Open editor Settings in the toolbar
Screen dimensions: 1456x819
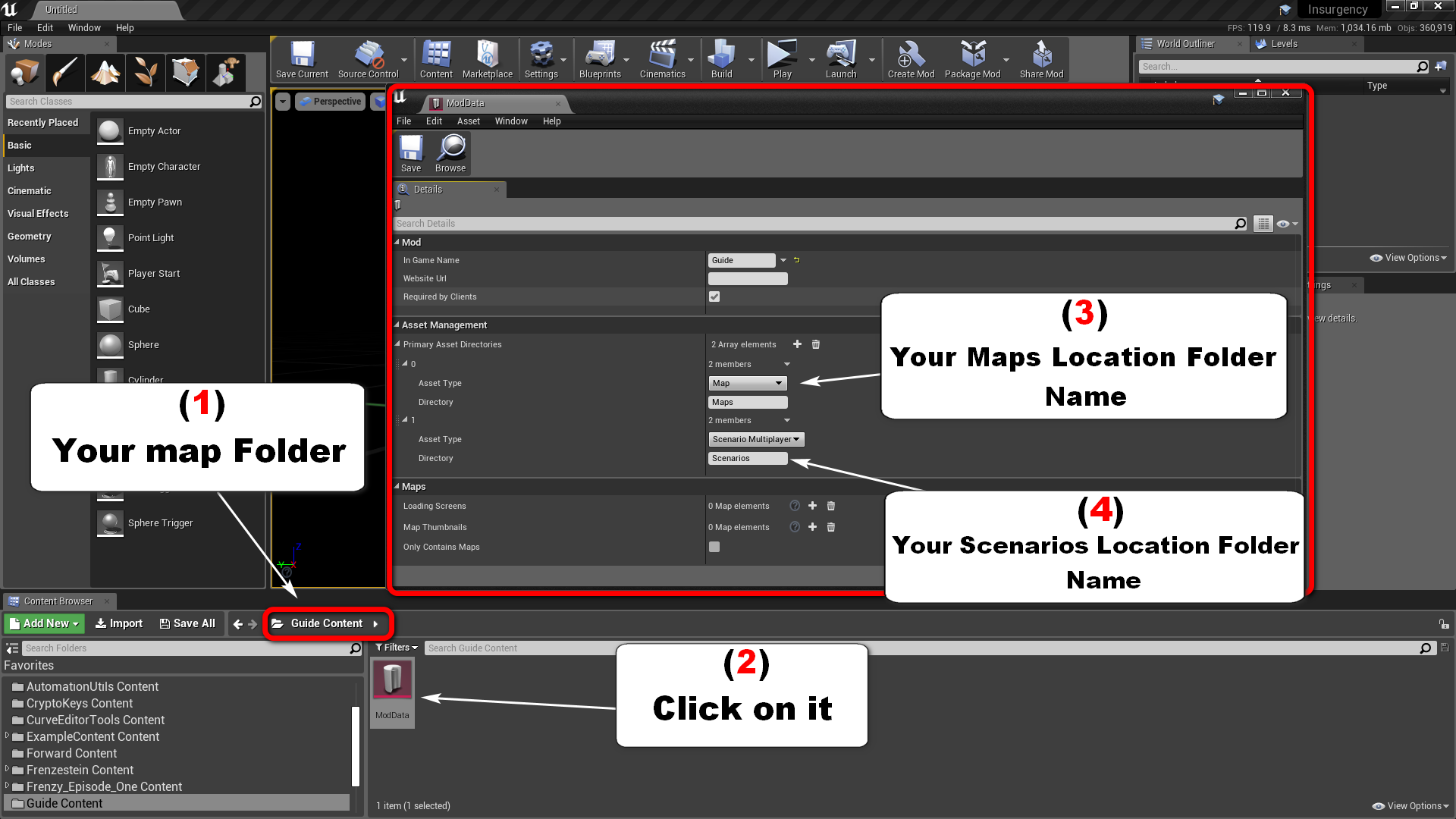point(541,59)
